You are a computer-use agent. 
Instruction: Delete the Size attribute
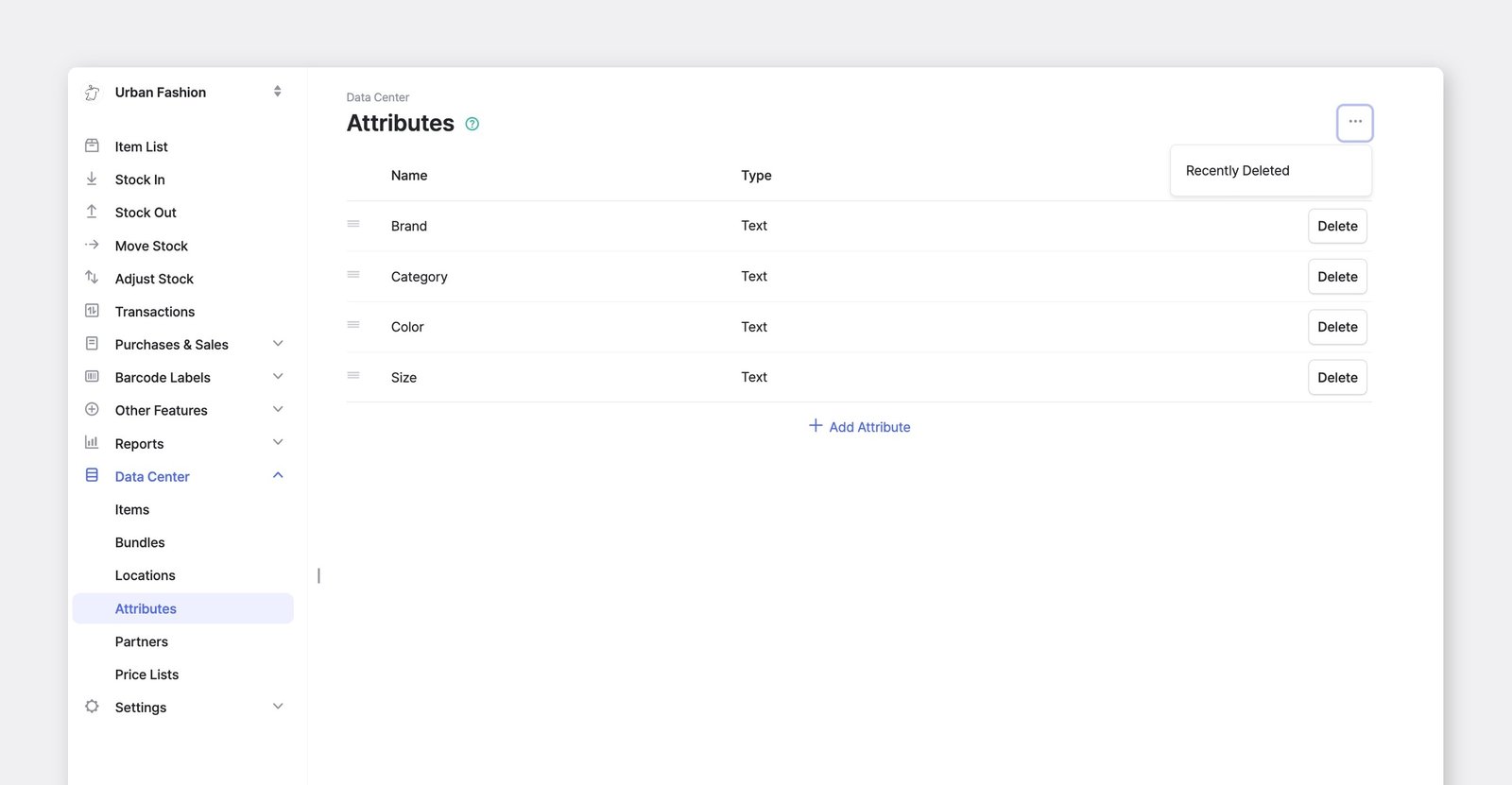click(x=1337, y=378)
